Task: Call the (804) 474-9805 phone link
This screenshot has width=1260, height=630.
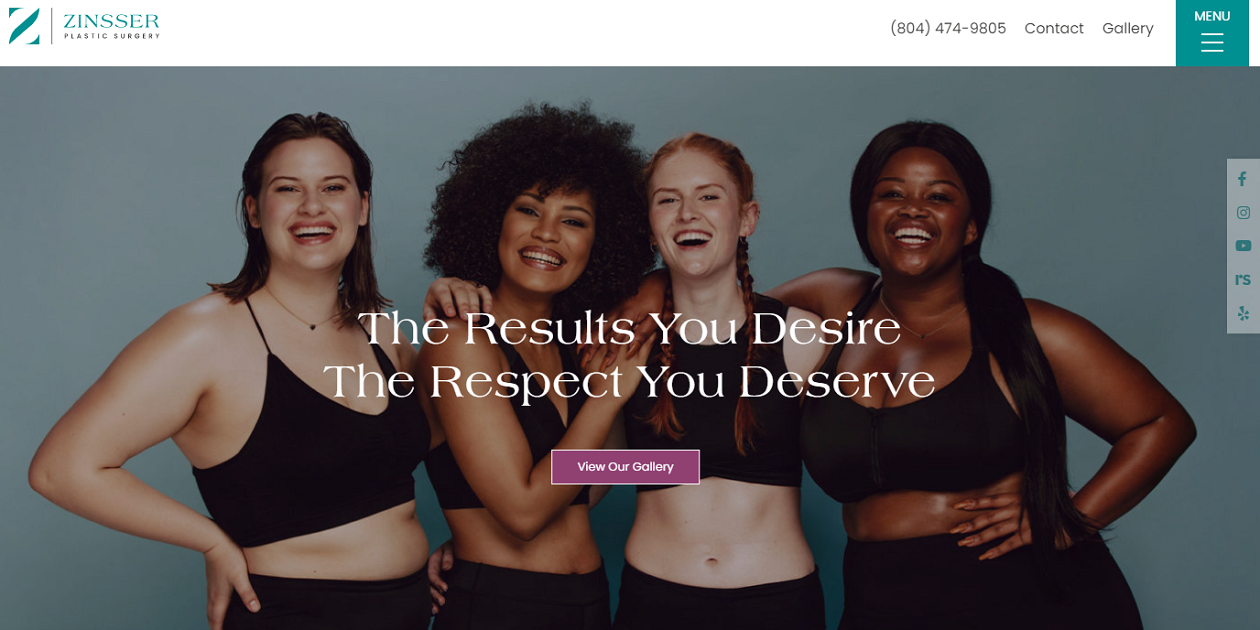Action: (948, 28)
